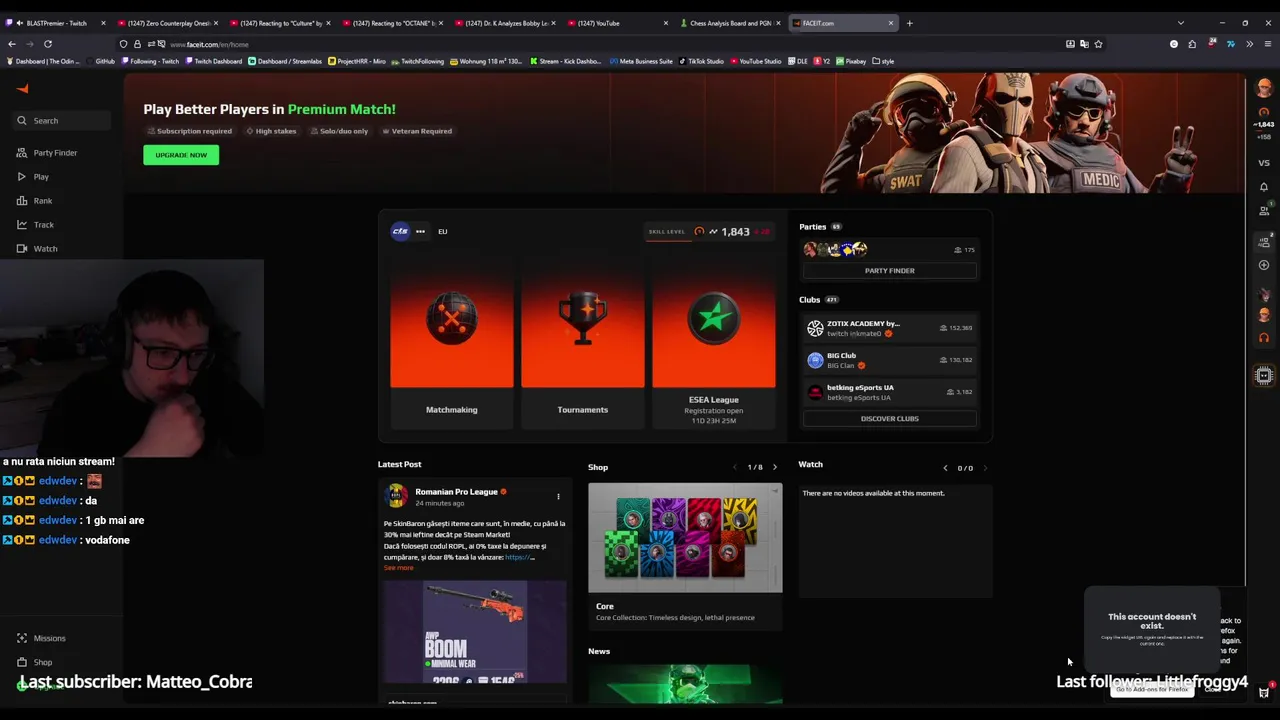The height and width of the screenshot is (720, 1280).
Task: Open the Twitch Dashboard bookmark
Action: pos(213,61)
